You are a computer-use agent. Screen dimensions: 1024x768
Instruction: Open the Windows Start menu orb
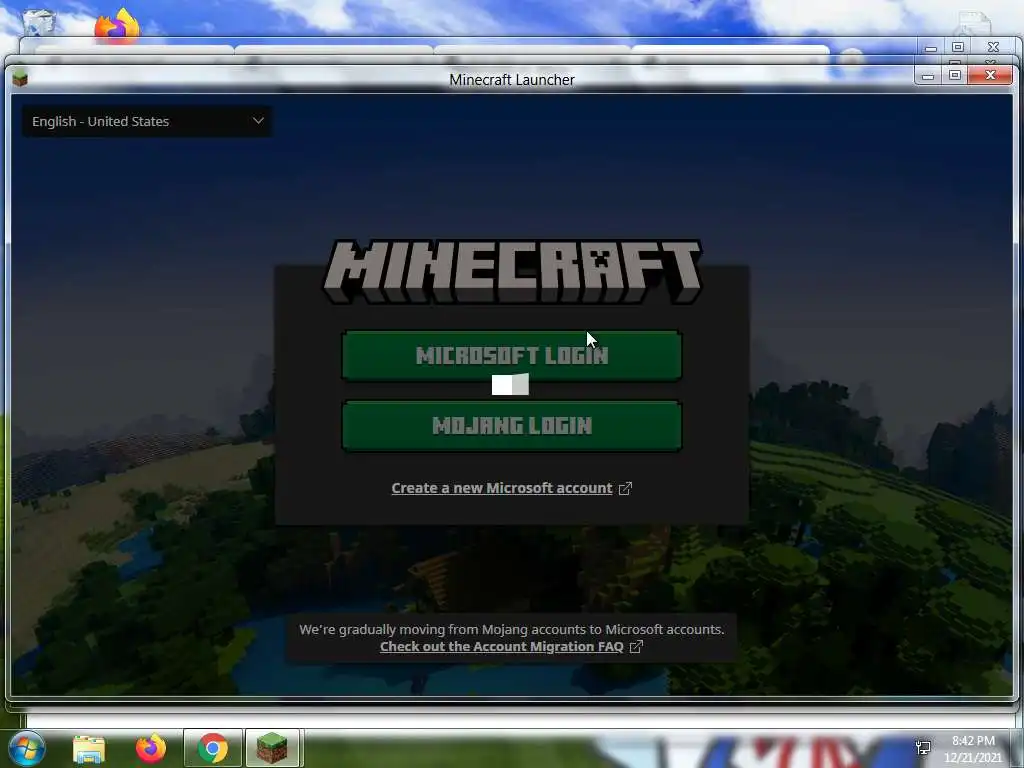coord(26,748)
